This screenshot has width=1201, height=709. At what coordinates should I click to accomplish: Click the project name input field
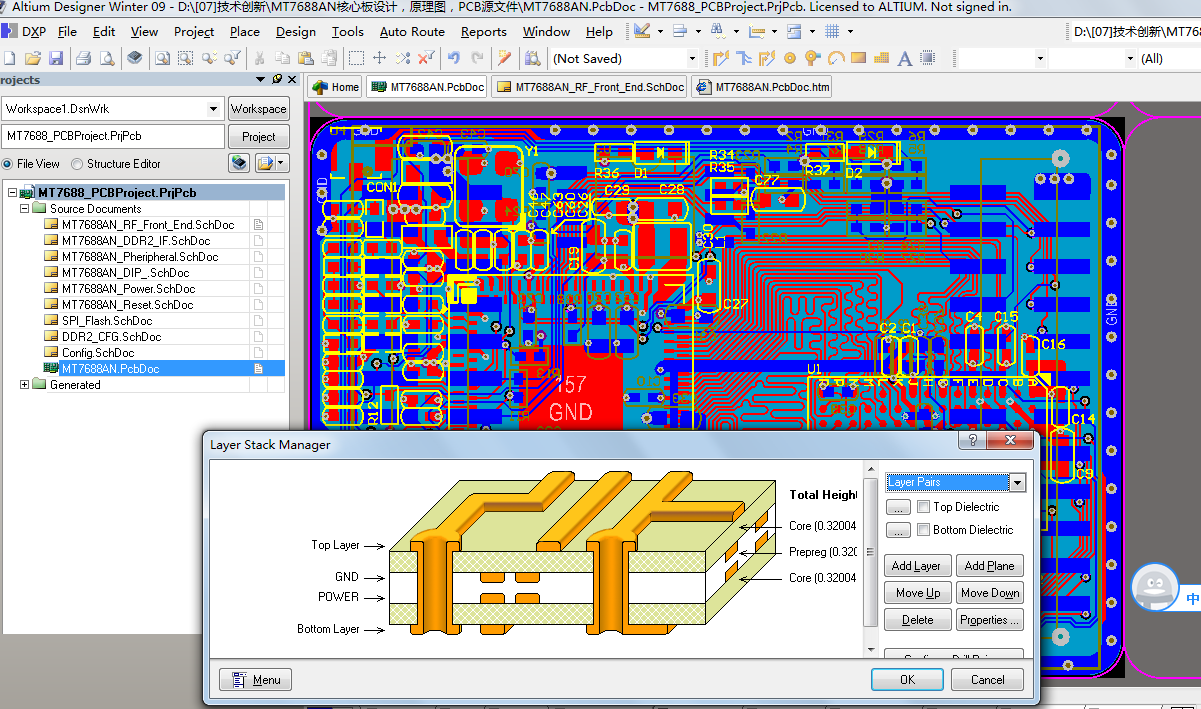pos(113,136)
